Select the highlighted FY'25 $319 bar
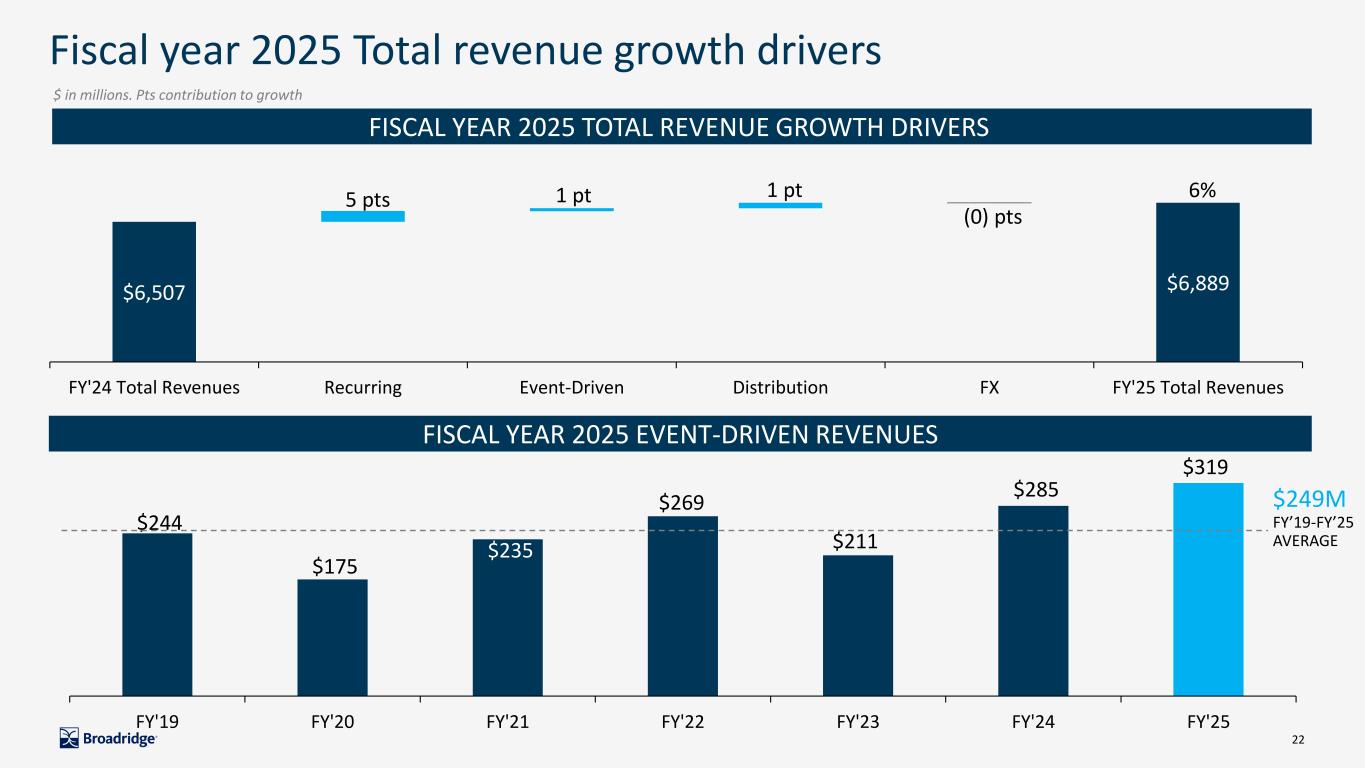The height and width of the screenshot is (768, 1365). [x=1207, y=589]
